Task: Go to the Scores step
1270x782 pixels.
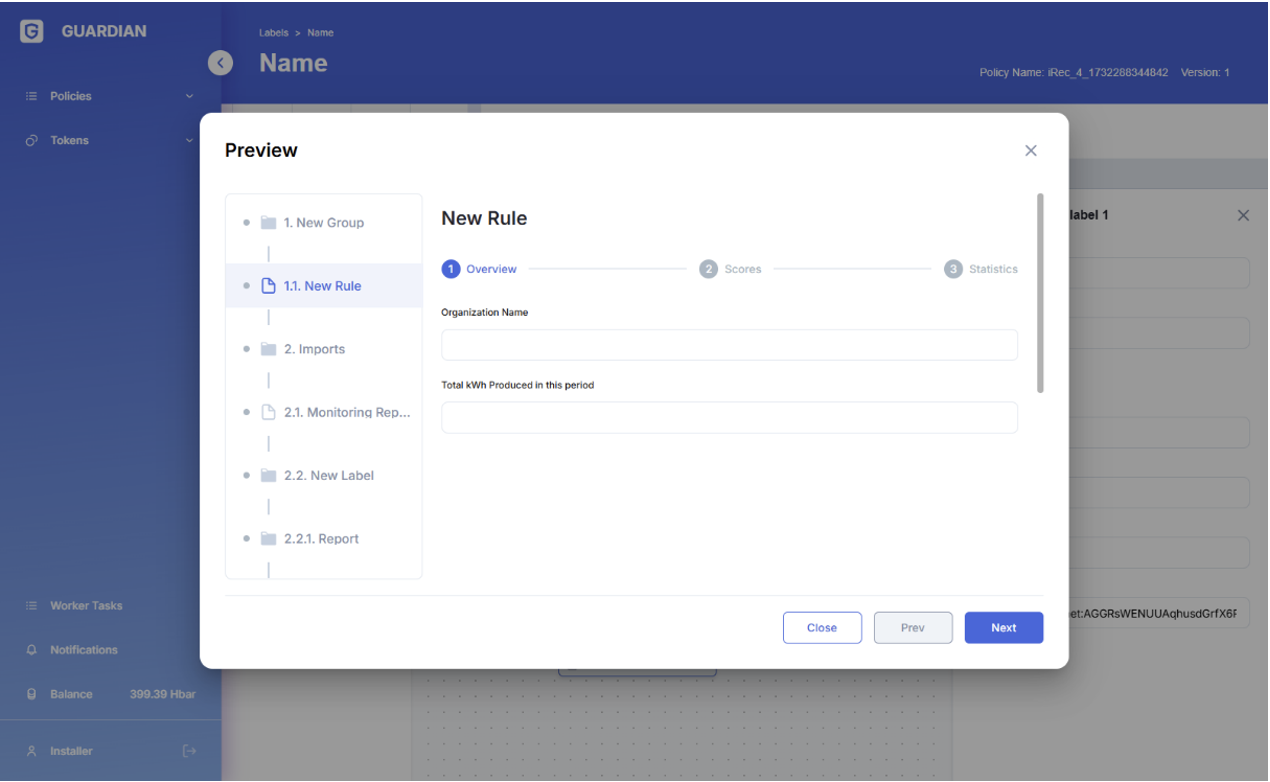Action: click(731, 269)
